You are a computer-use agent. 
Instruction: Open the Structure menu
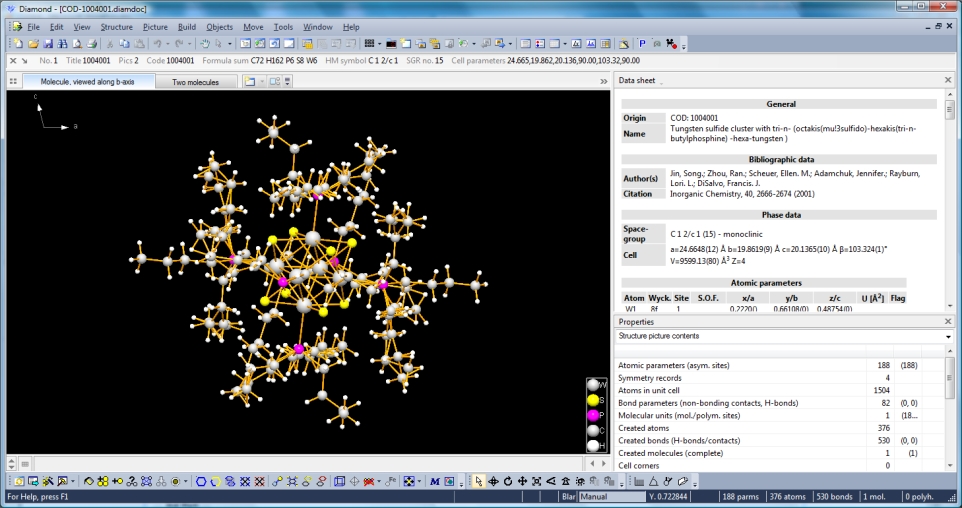click(x=116, y=27)
